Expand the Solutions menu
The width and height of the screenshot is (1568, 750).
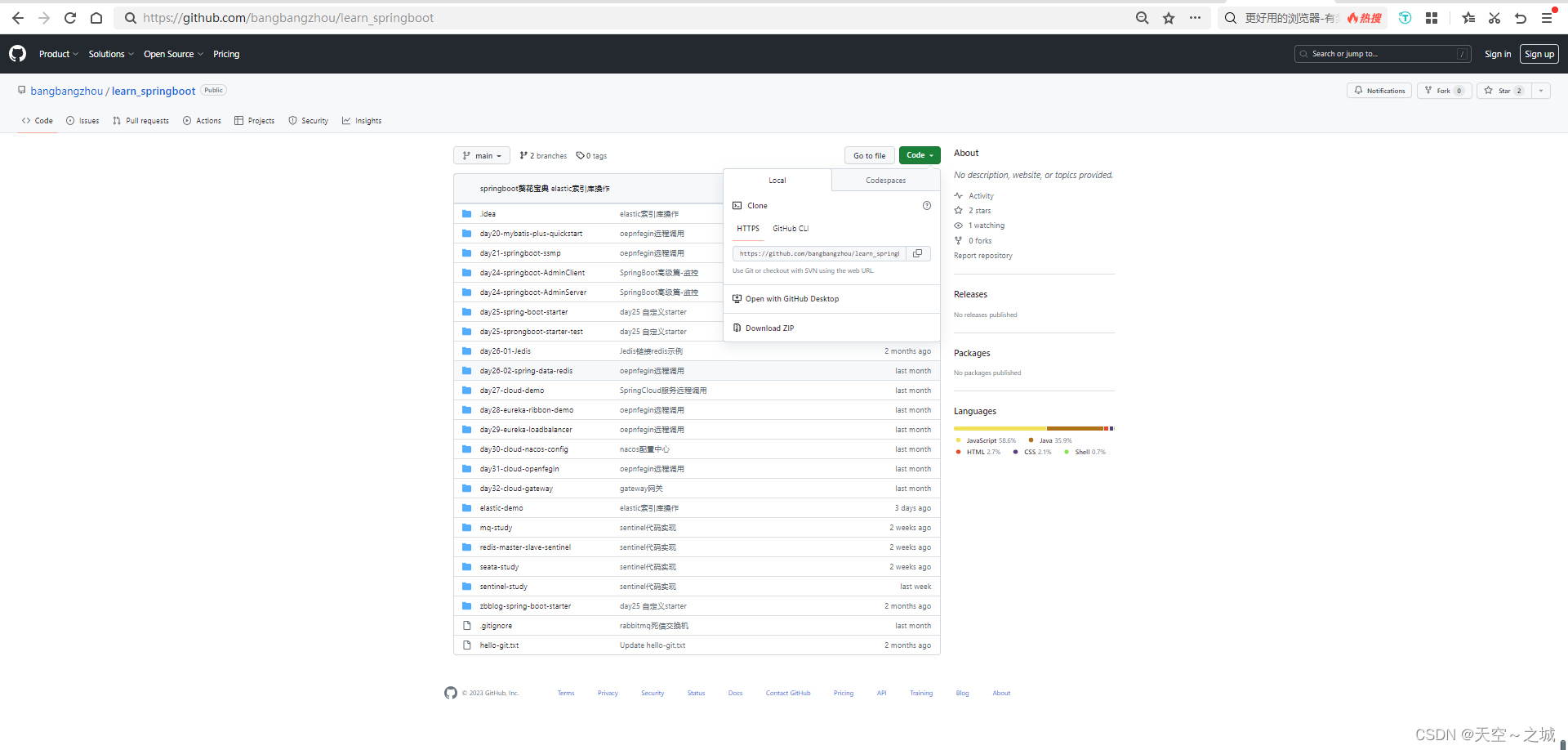[x=111, y=54]
